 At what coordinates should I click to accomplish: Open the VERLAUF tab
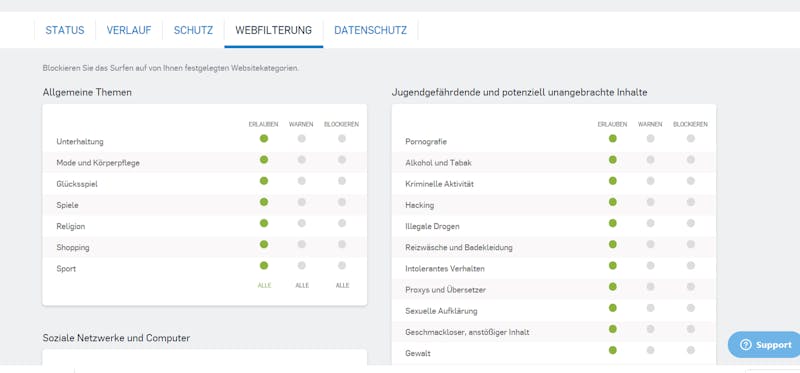[x=129, y=30]
